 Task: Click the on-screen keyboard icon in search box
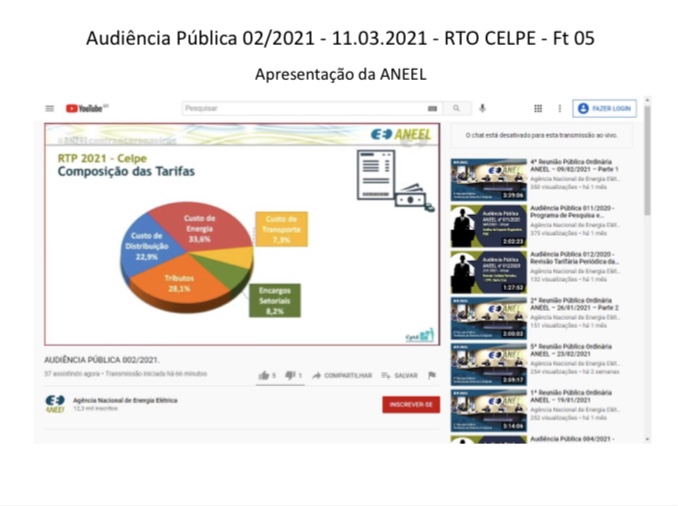432,108
